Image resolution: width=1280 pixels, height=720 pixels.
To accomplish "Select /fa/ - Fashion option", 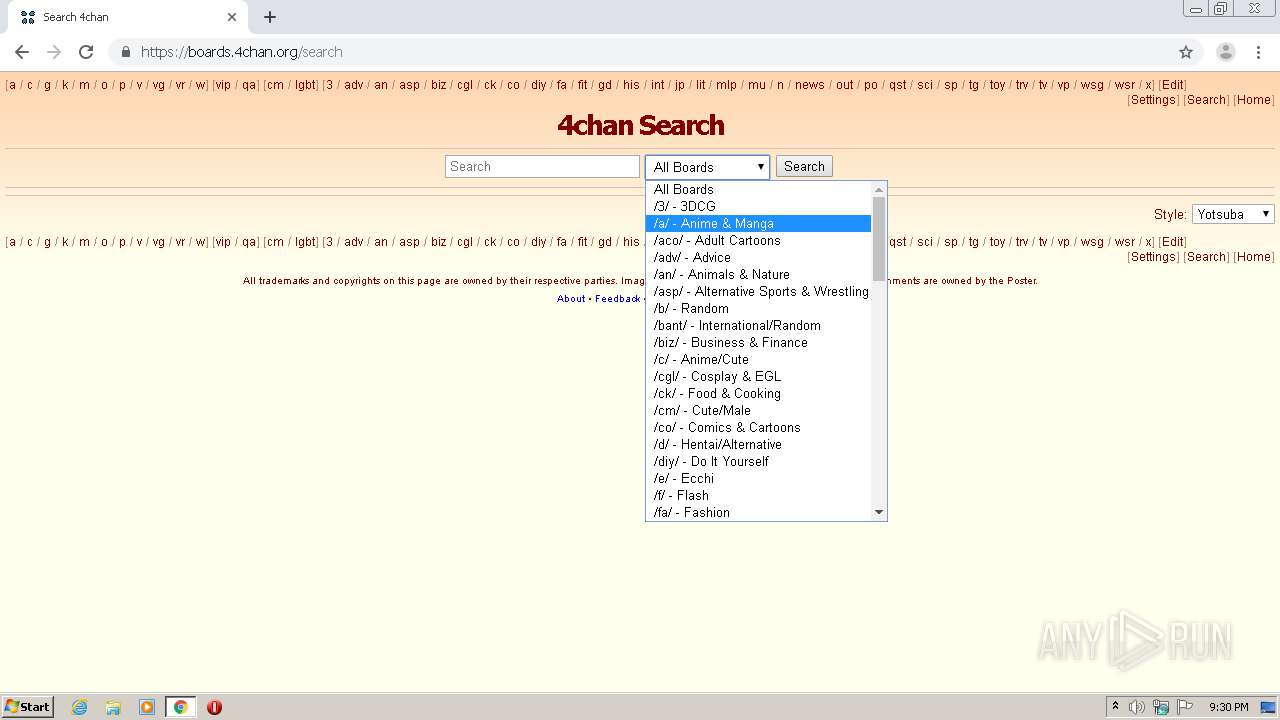I will (x=758, y=512).
